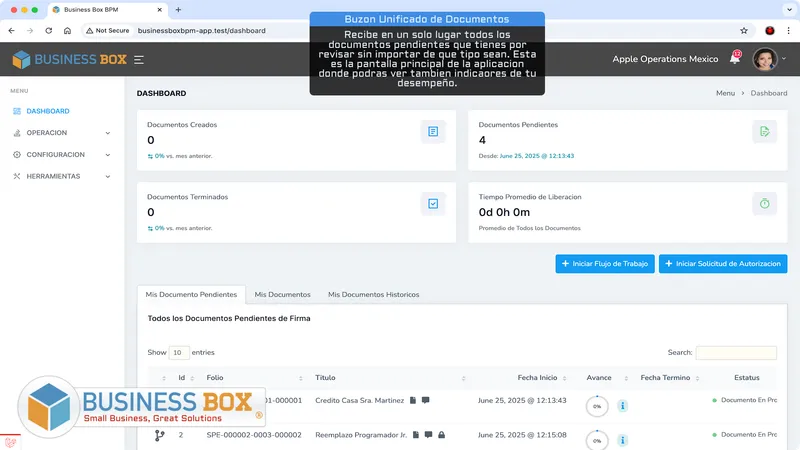800x450 pixels.
Task: Open the browser three-dot menu
Action: tap(788, 31)
